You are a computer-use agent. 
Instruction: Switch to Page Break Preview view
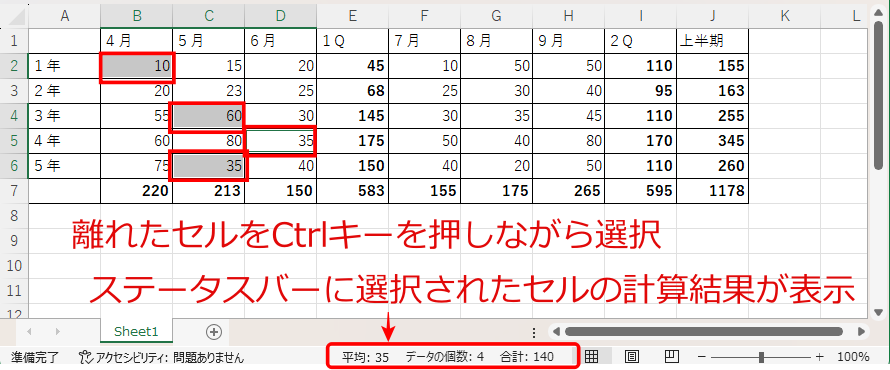(672, 356)
